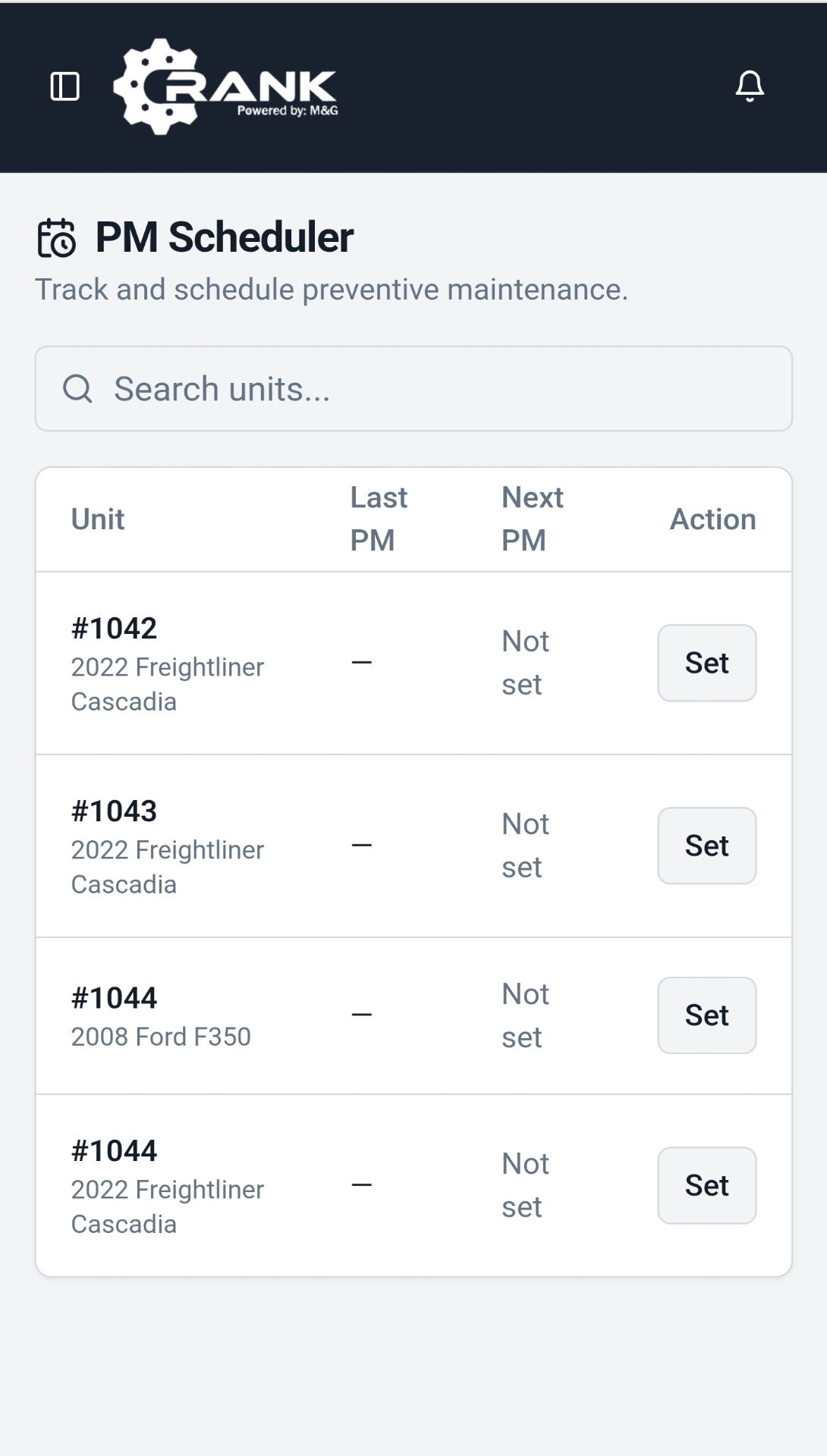827x1456 pixels.
Task: Click Not set for unit #1042
Action: (525, 663)
